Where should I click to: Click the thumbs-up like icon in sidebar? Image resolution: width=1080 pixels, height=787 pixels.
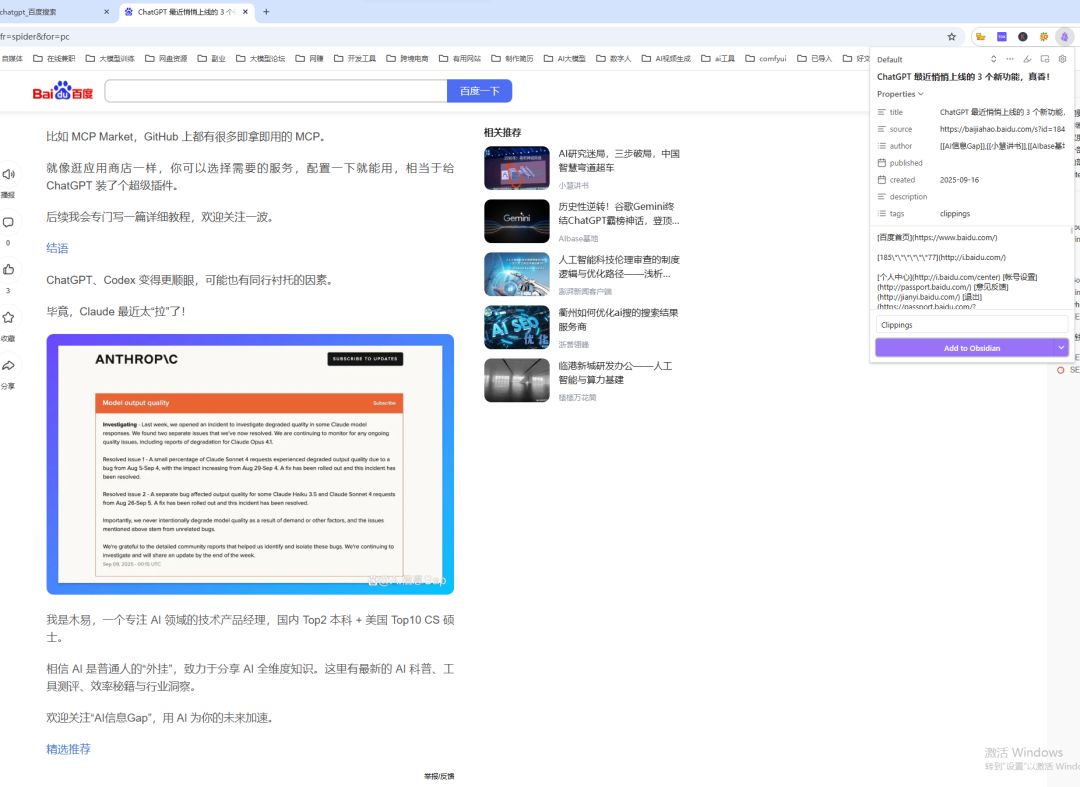tap(9, 270)
